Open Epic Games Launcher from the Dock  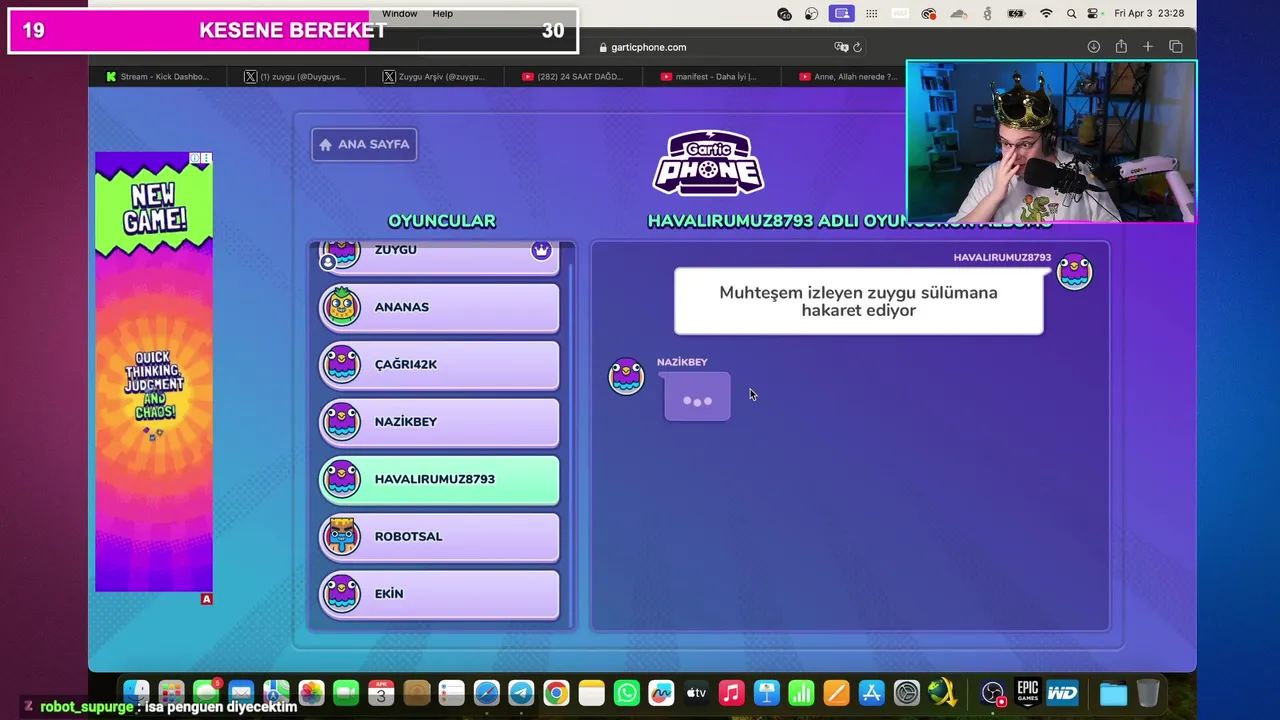point(1027,692)
